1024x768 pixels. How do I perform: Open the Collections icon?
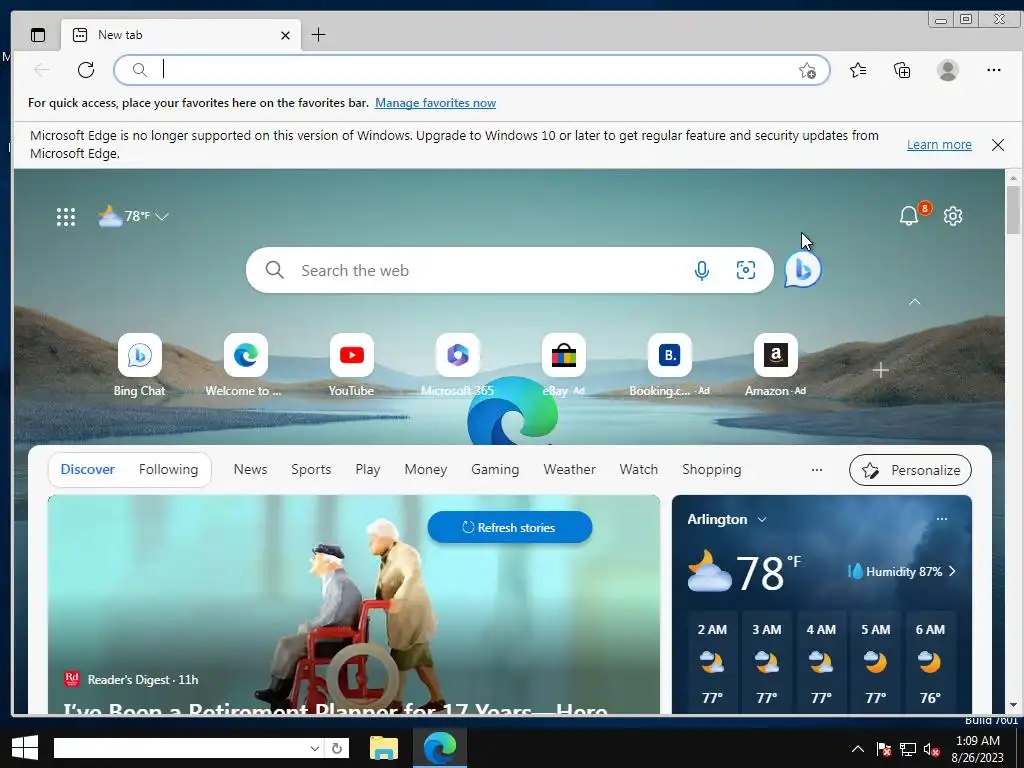pos(902,70)
